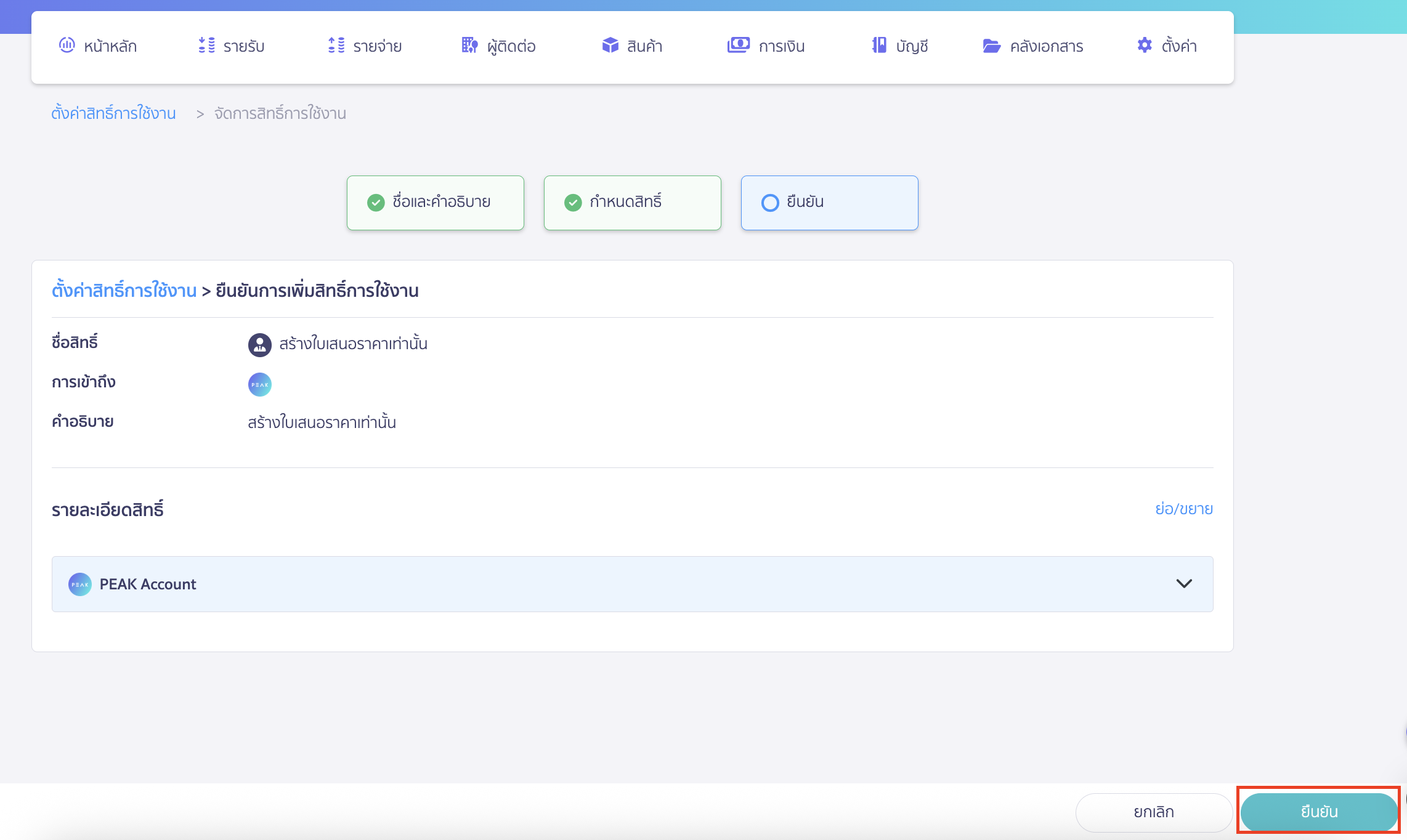
Task: Open ตั้งค่าสิทธิ์การใช้งาน breadcrumb link
Action: tap(113, 113)
